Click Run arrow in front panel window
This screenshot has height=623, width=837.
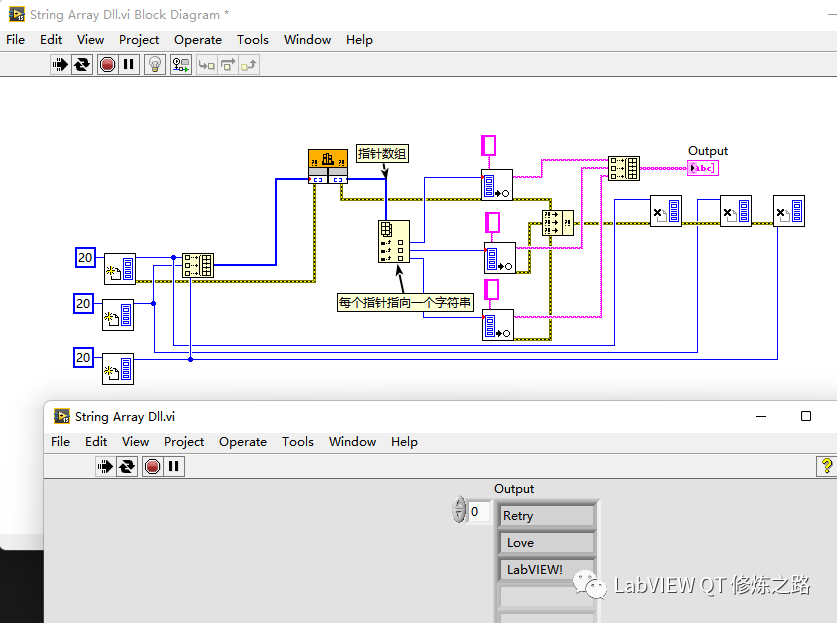point(105,466)
